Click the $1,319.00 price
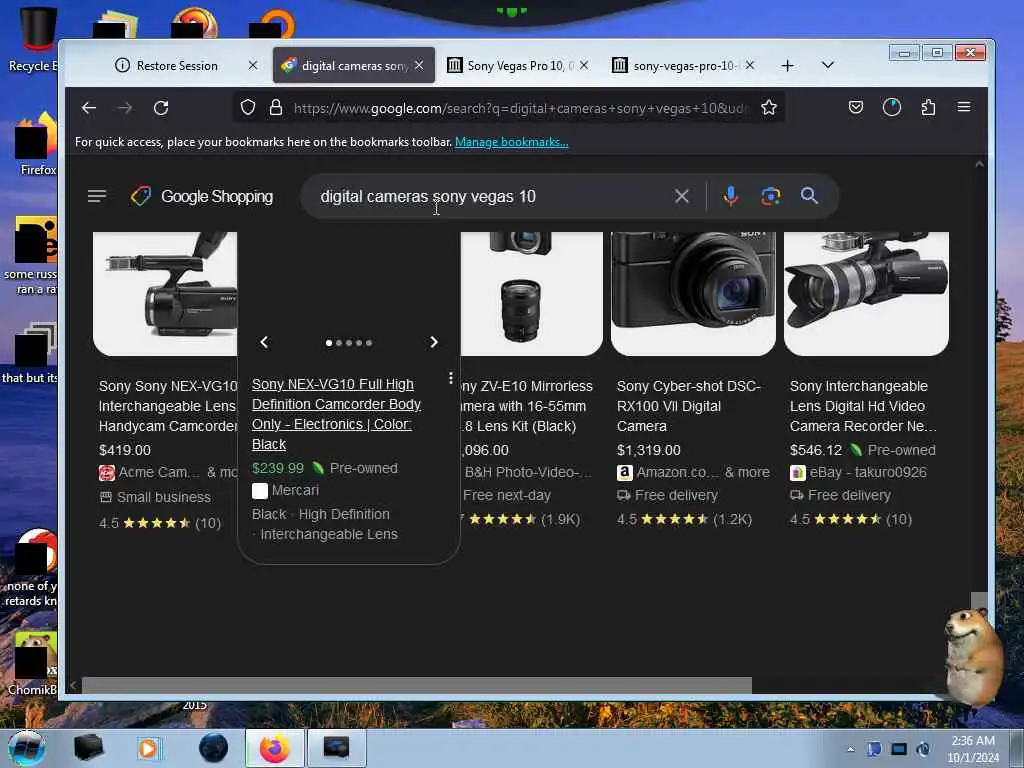 click(x=648, y=450)
